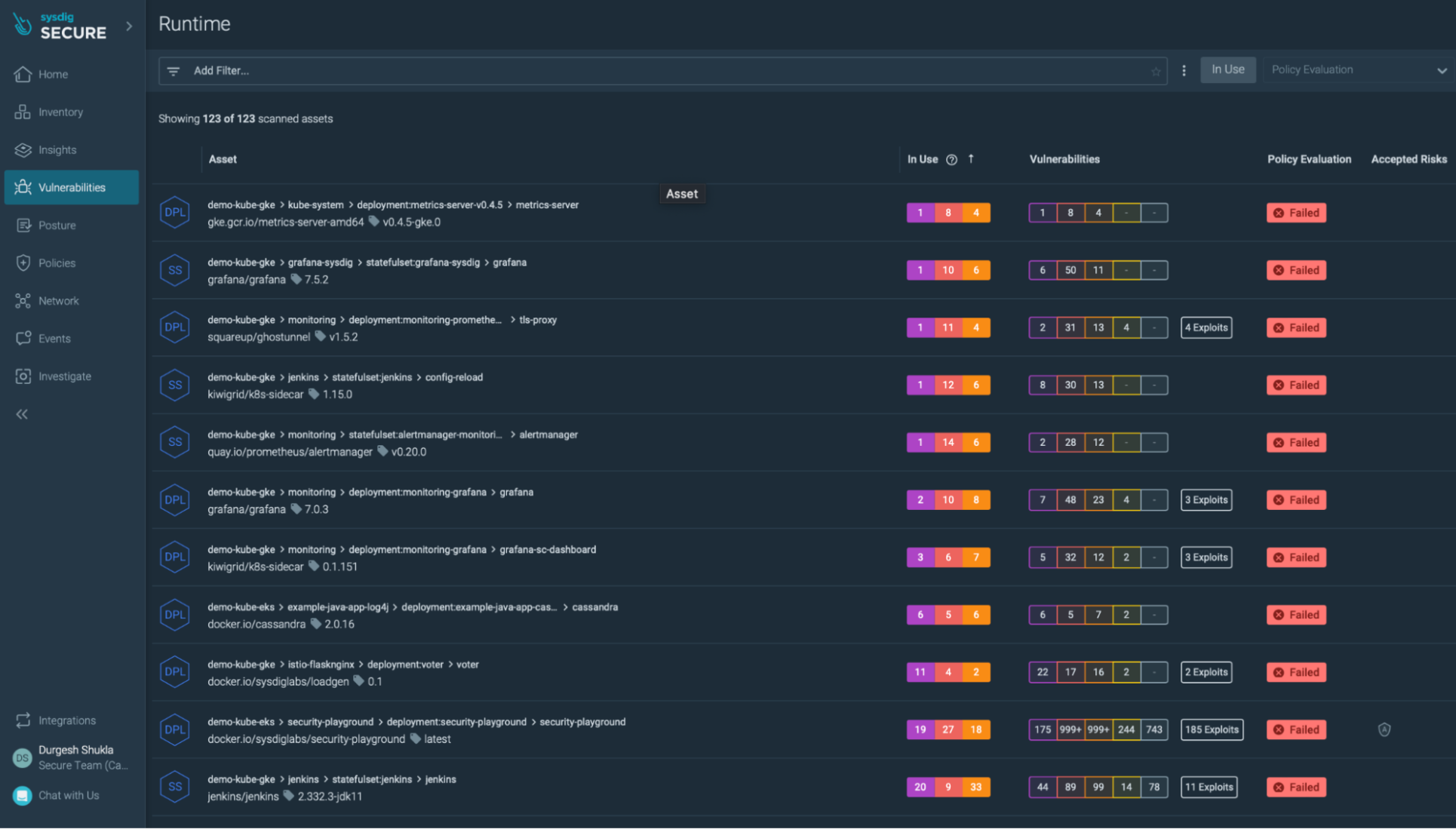Viewport: 1456px width, 829px height.
Task: Open 185 Exploits for security-playground
Action: pos(1212,729)
